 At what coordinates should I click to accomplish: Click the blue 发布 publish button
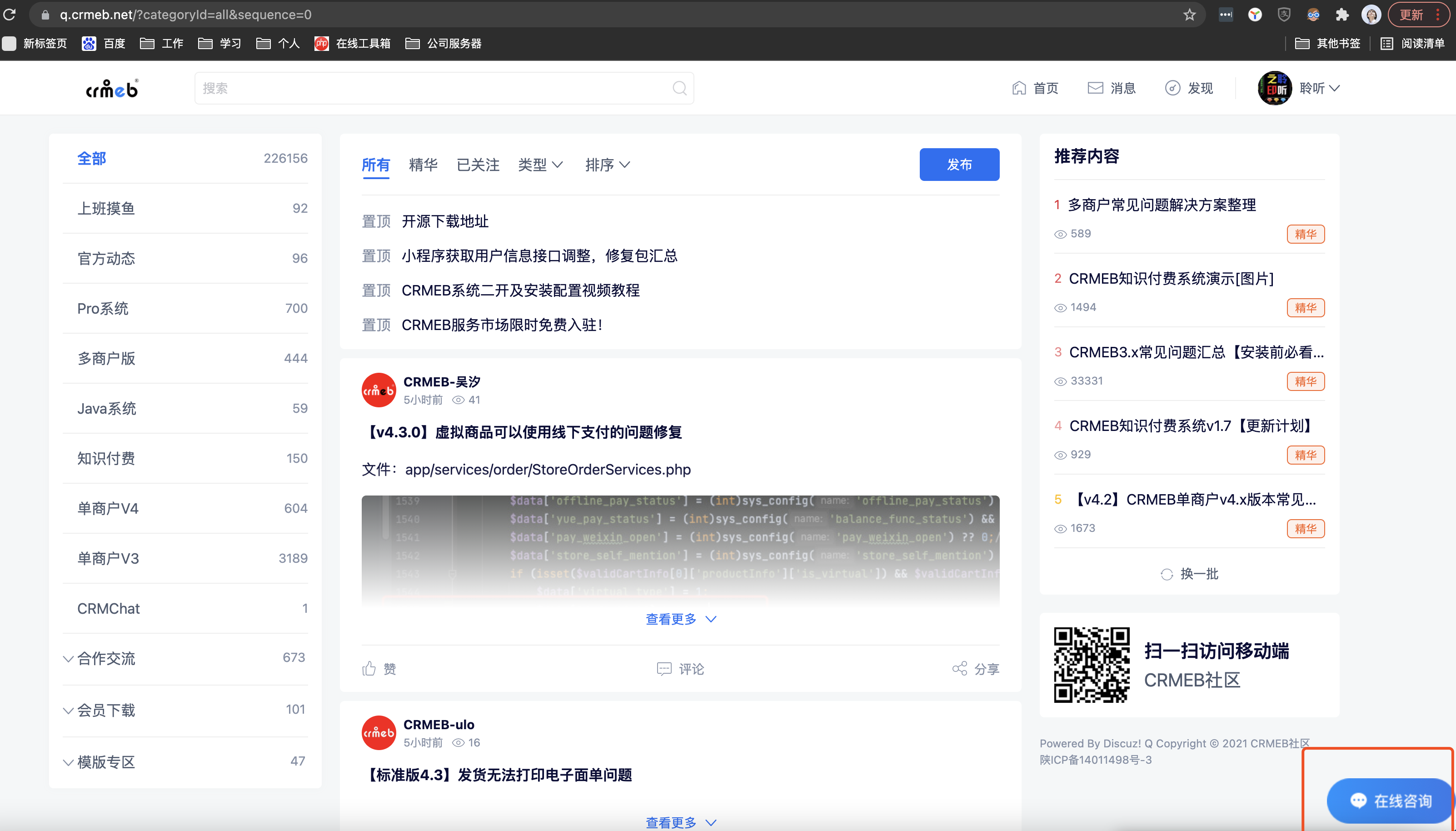pyautogui.click(x=959, y=165)
